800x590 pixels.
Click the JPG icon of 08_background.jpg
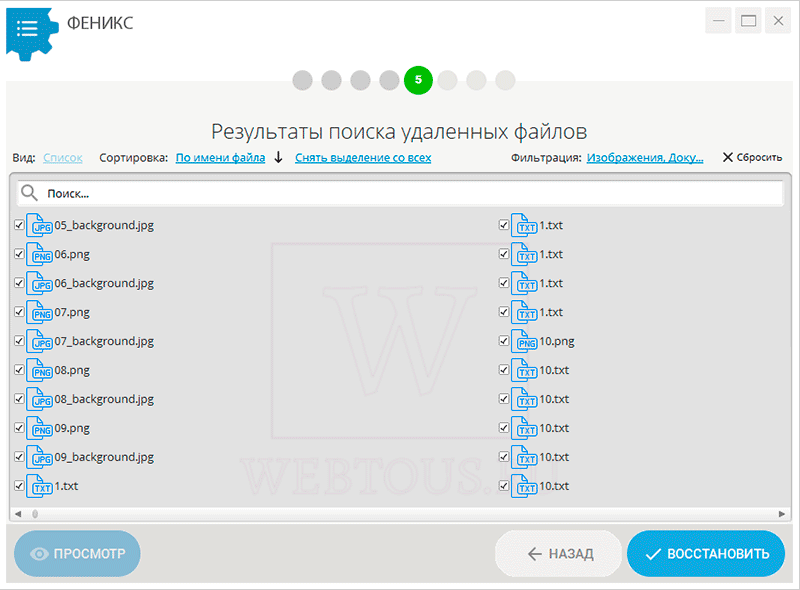click(x=39, y=399)
